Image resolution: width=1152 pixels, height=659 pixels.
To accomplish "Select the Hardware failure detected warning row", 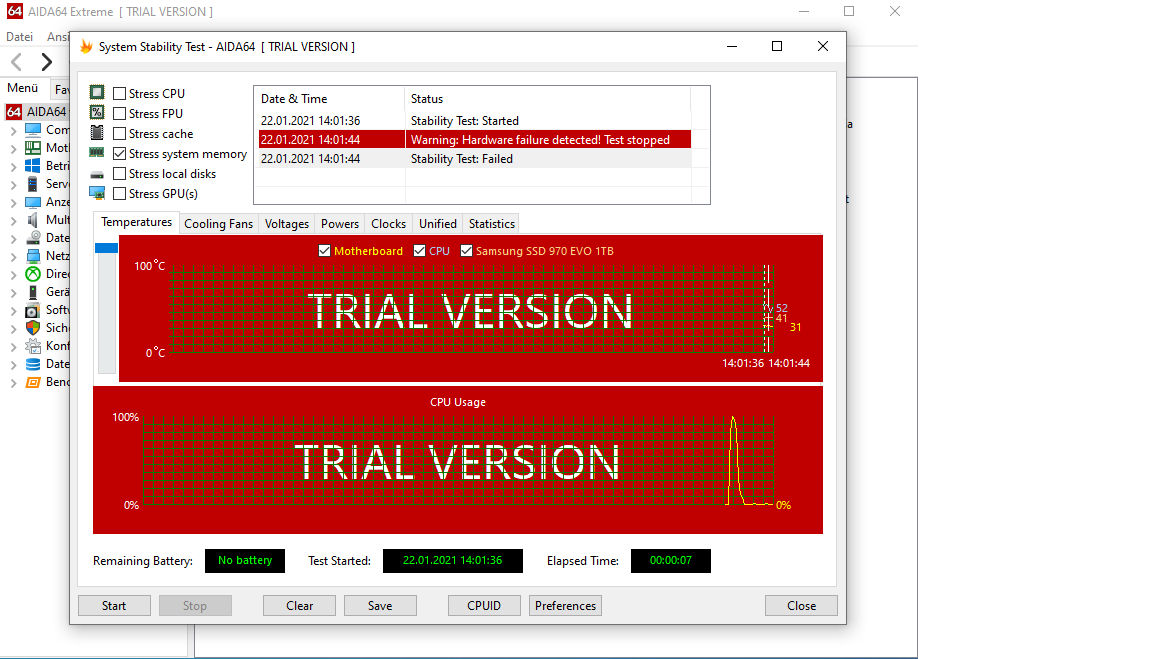I will (x=475, y=140).
